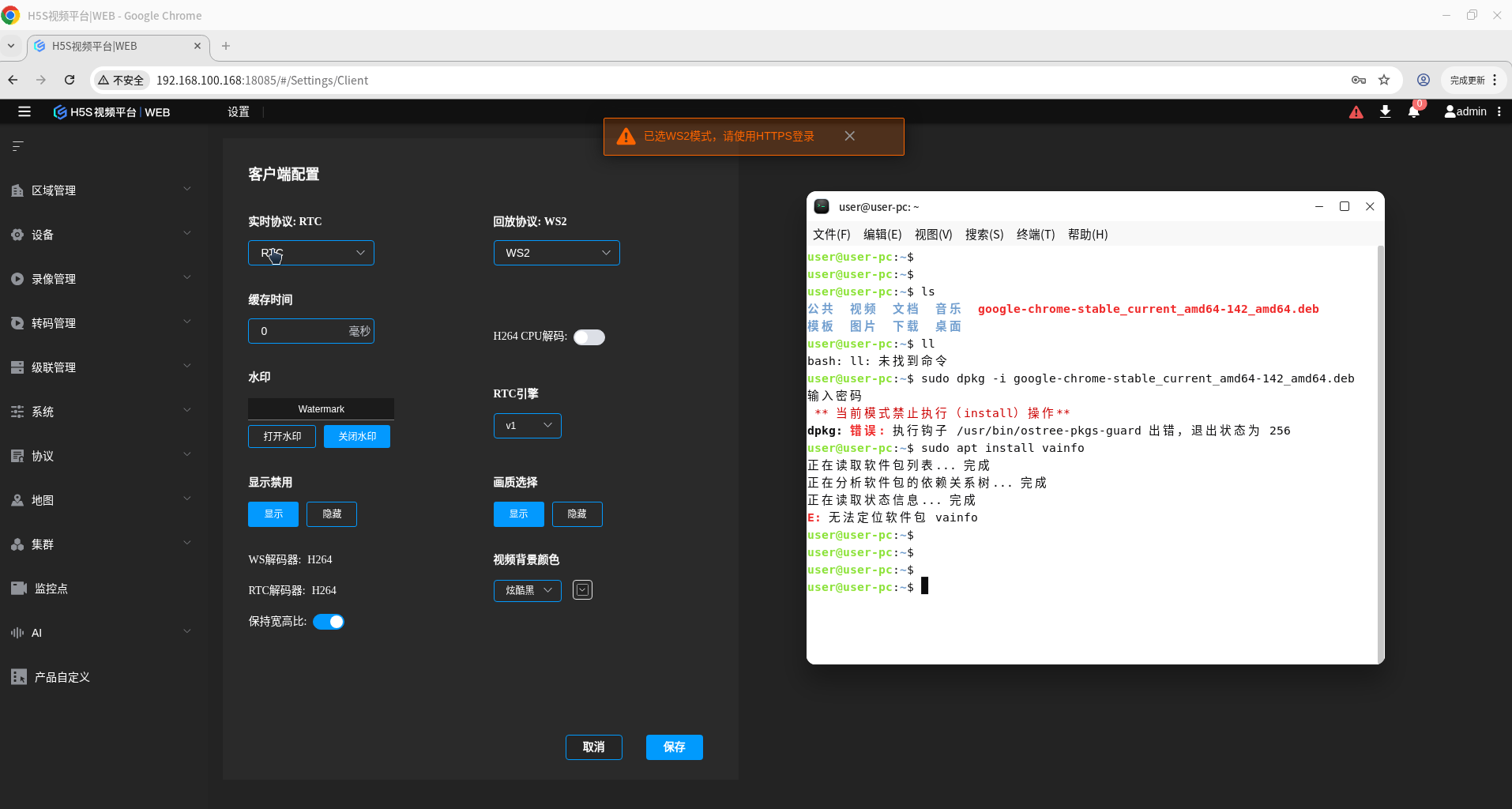Open the 编辑(E) menu in terminal
The image size is (1512, 809).
coord(882,235)
